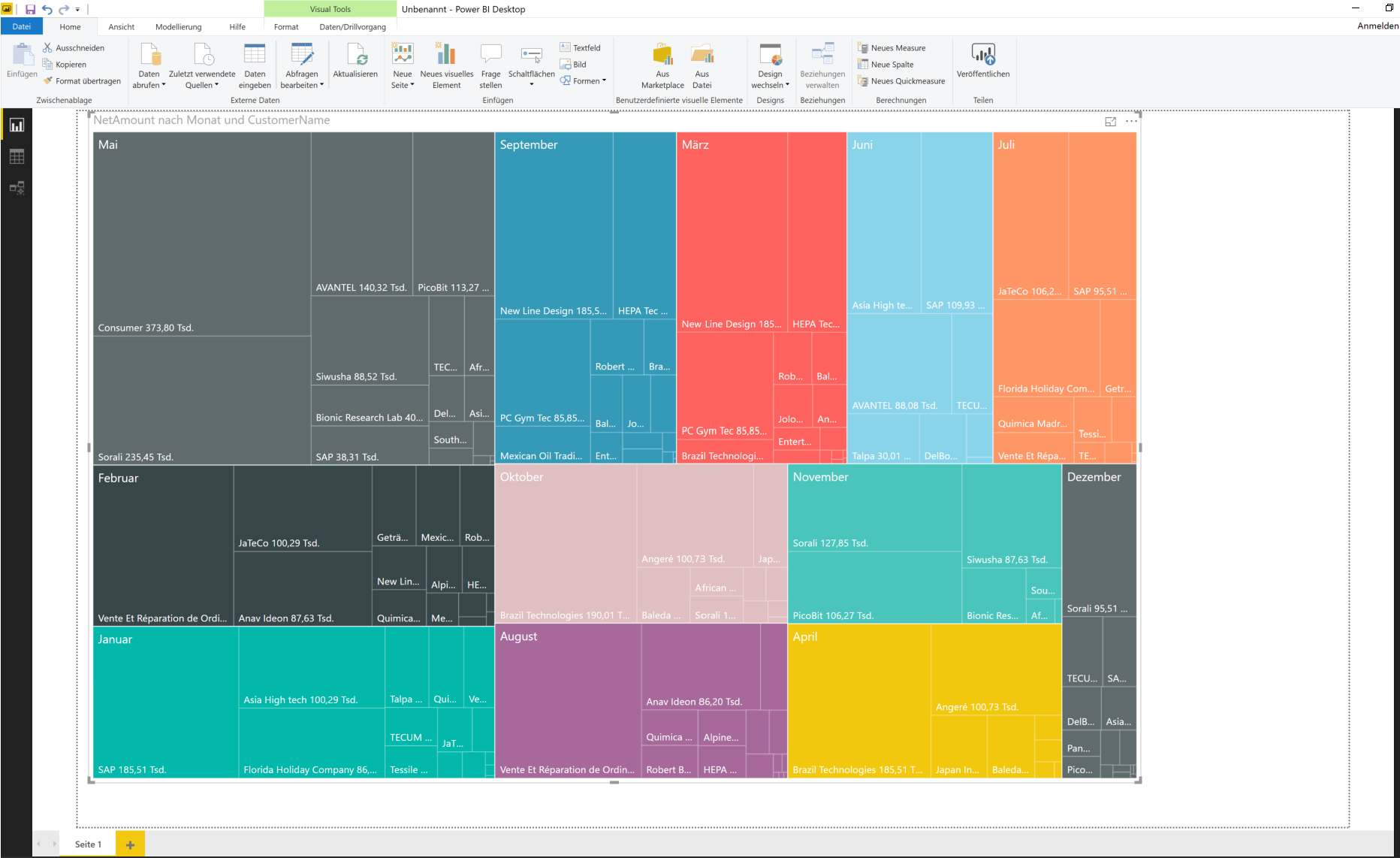
Task: Click the Save icon in title bar
Action: pyautogui.click(x=30, y=10)
